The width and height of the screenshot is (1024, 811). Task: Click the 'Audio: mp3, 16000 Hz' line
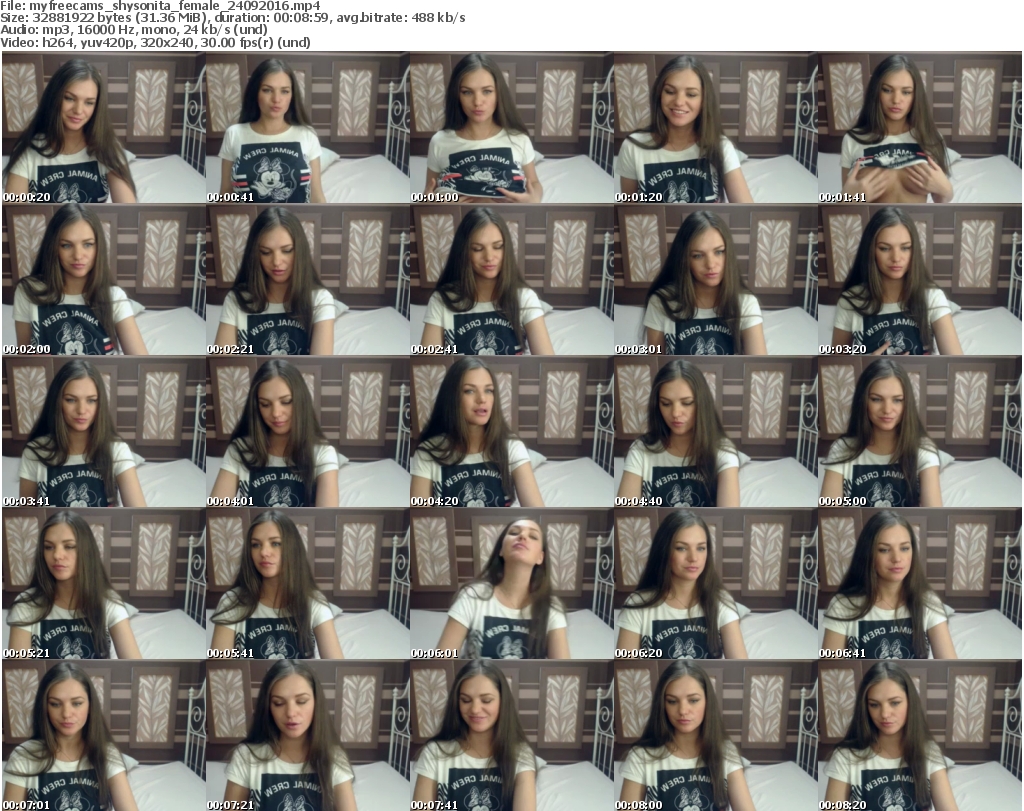(134, 30)
